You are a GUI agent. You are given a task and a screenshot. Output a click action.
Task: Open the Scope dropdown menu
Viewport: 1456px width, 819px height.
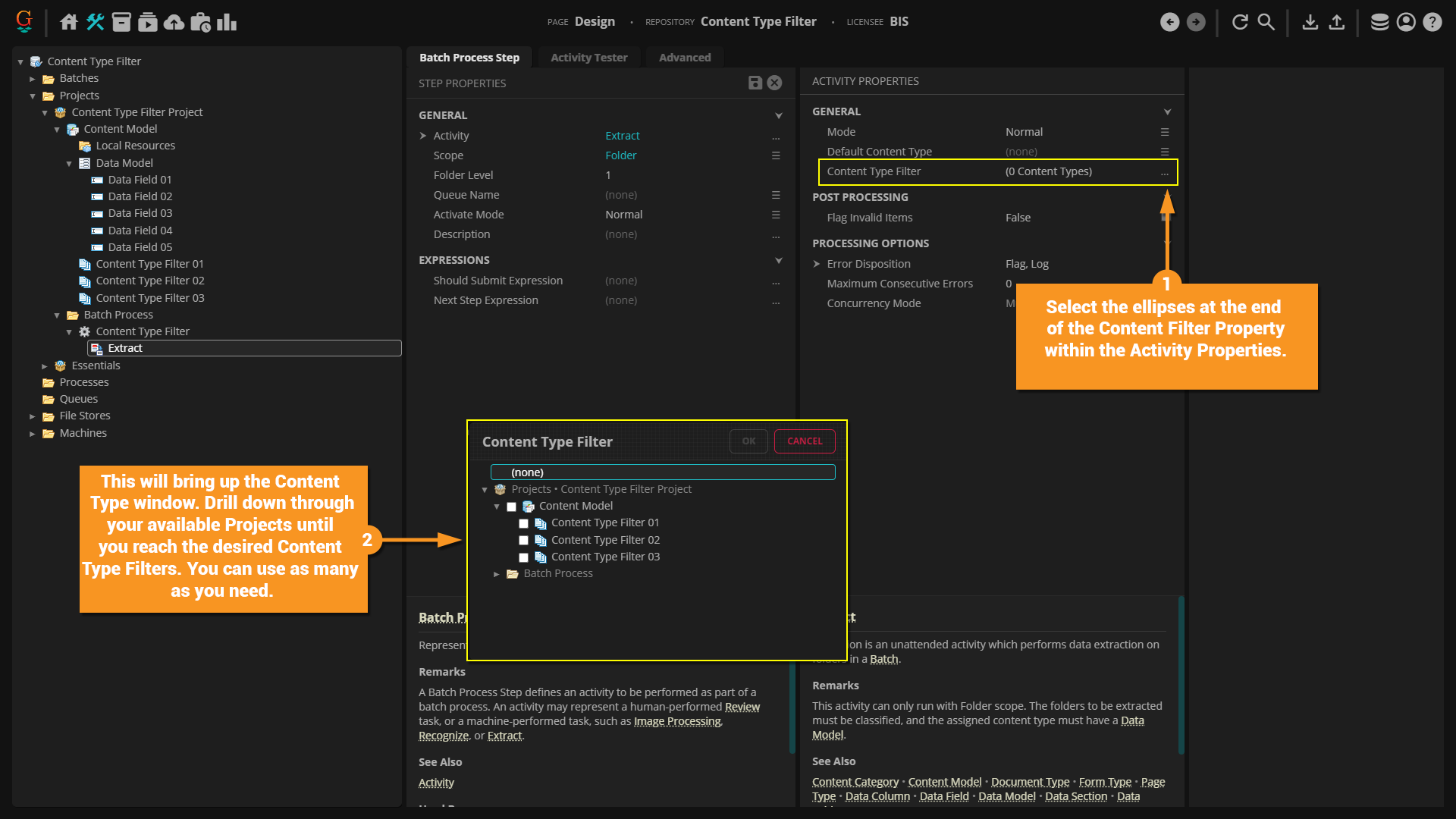click(x=776, y=155)
